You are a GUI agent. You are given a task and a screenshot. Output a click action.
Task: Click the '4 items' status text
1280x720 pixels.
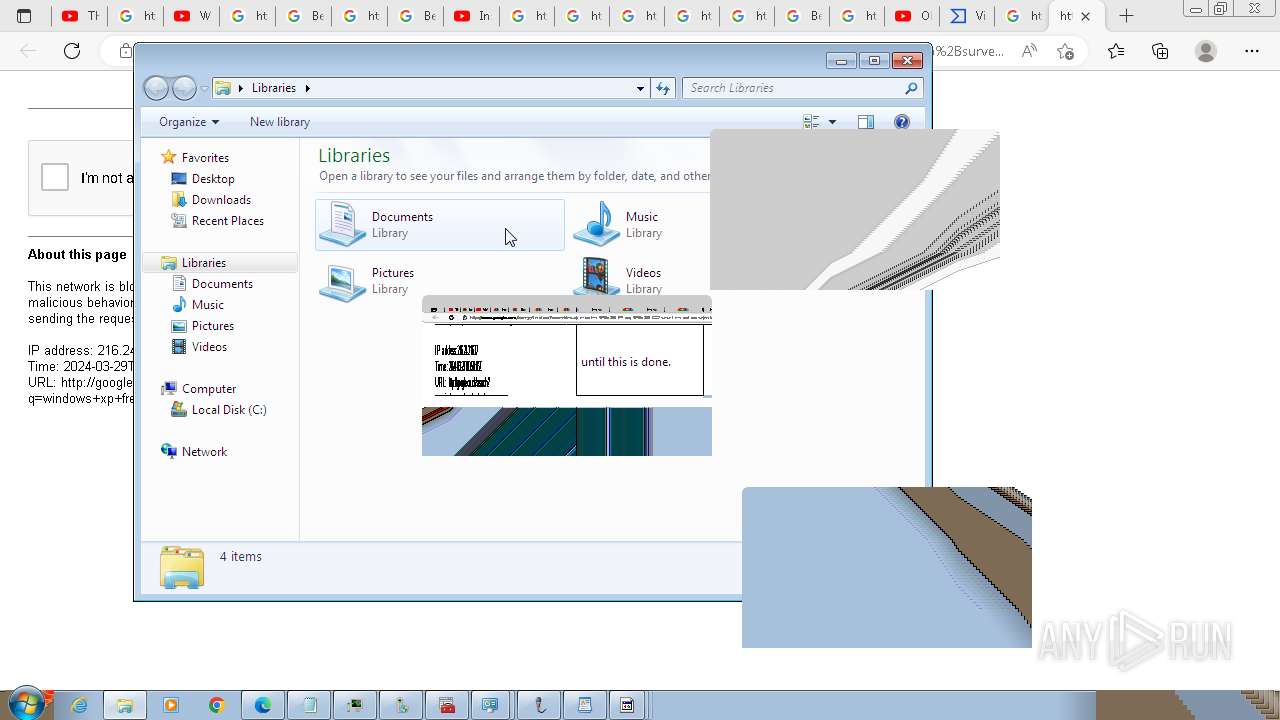(241, 557)
